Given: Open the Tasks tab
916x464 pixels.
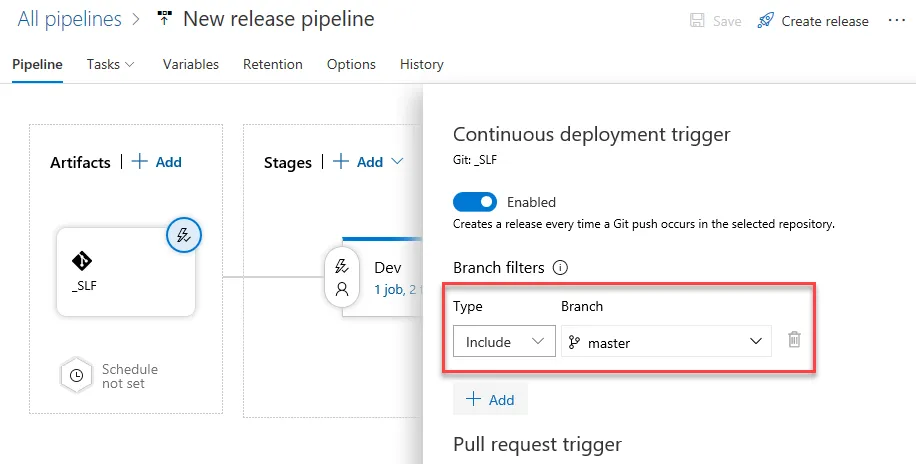Looking at the screenshot, I should coord(110,64).
